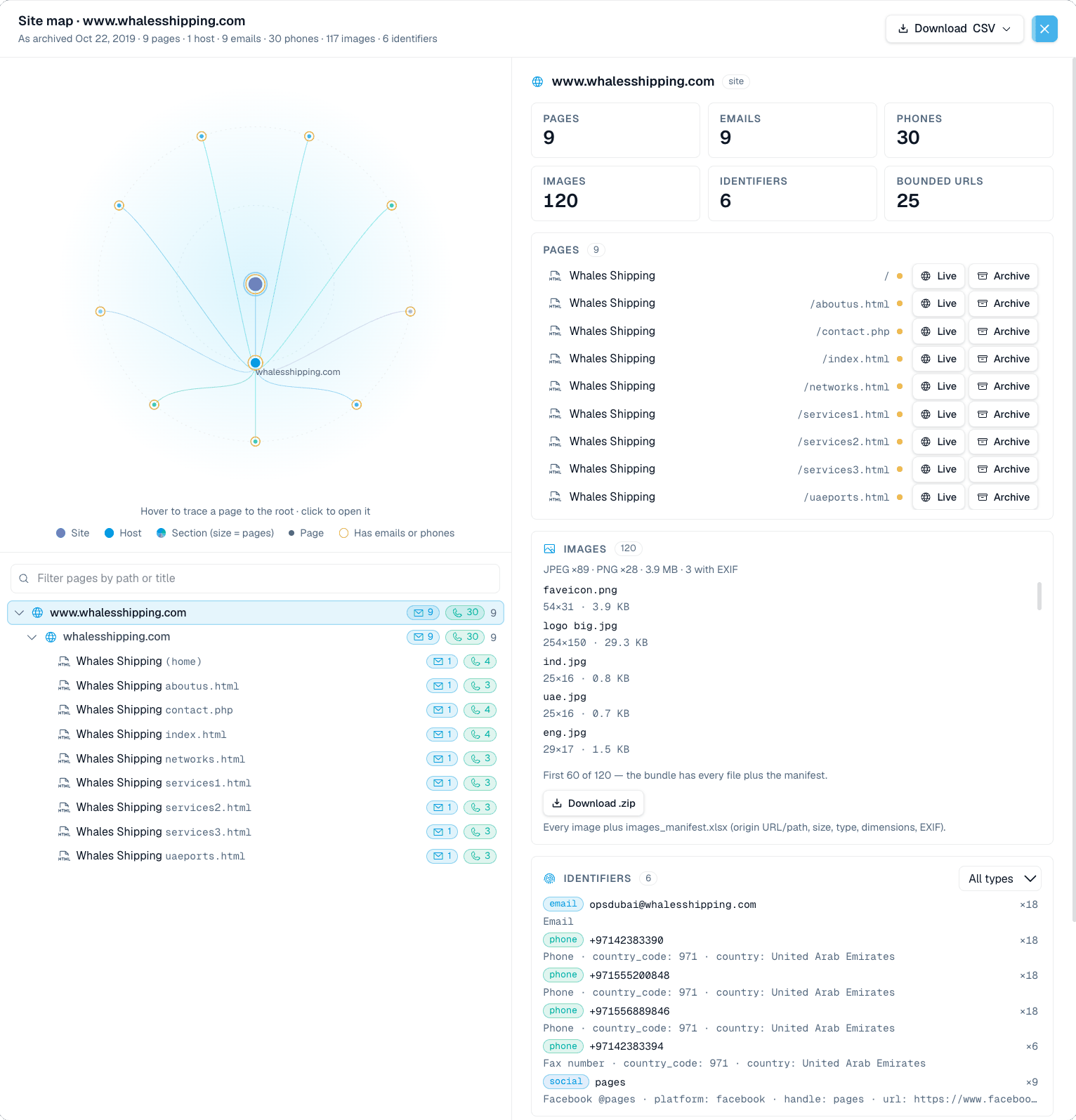
Task: Open Live version of /aboutus.html
Action: (938, 304)
